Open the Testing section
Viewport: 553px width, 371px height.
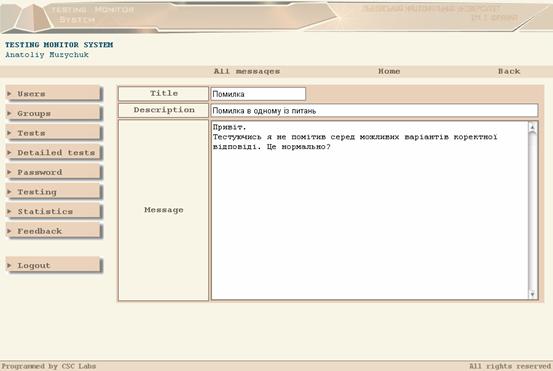point(54,191)
